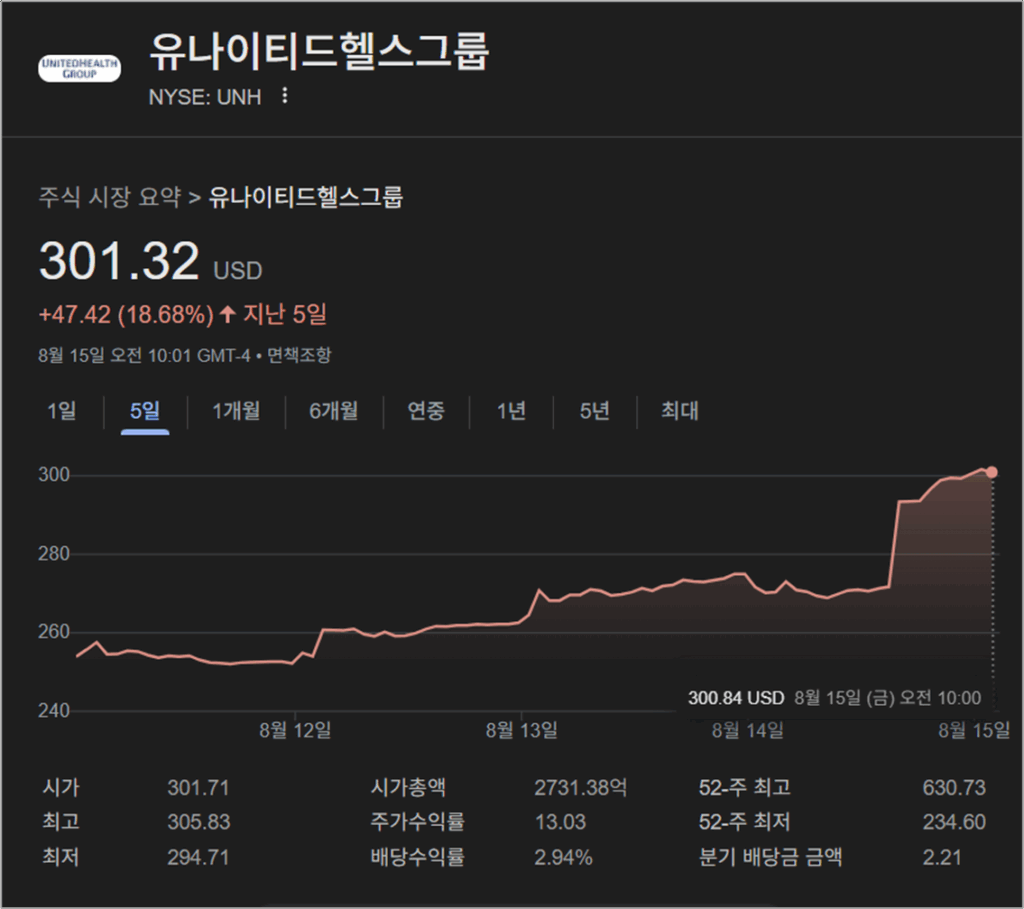The image size is (1024, 909).
Task: Switch chart to the 1일 range
Action: 61,411
